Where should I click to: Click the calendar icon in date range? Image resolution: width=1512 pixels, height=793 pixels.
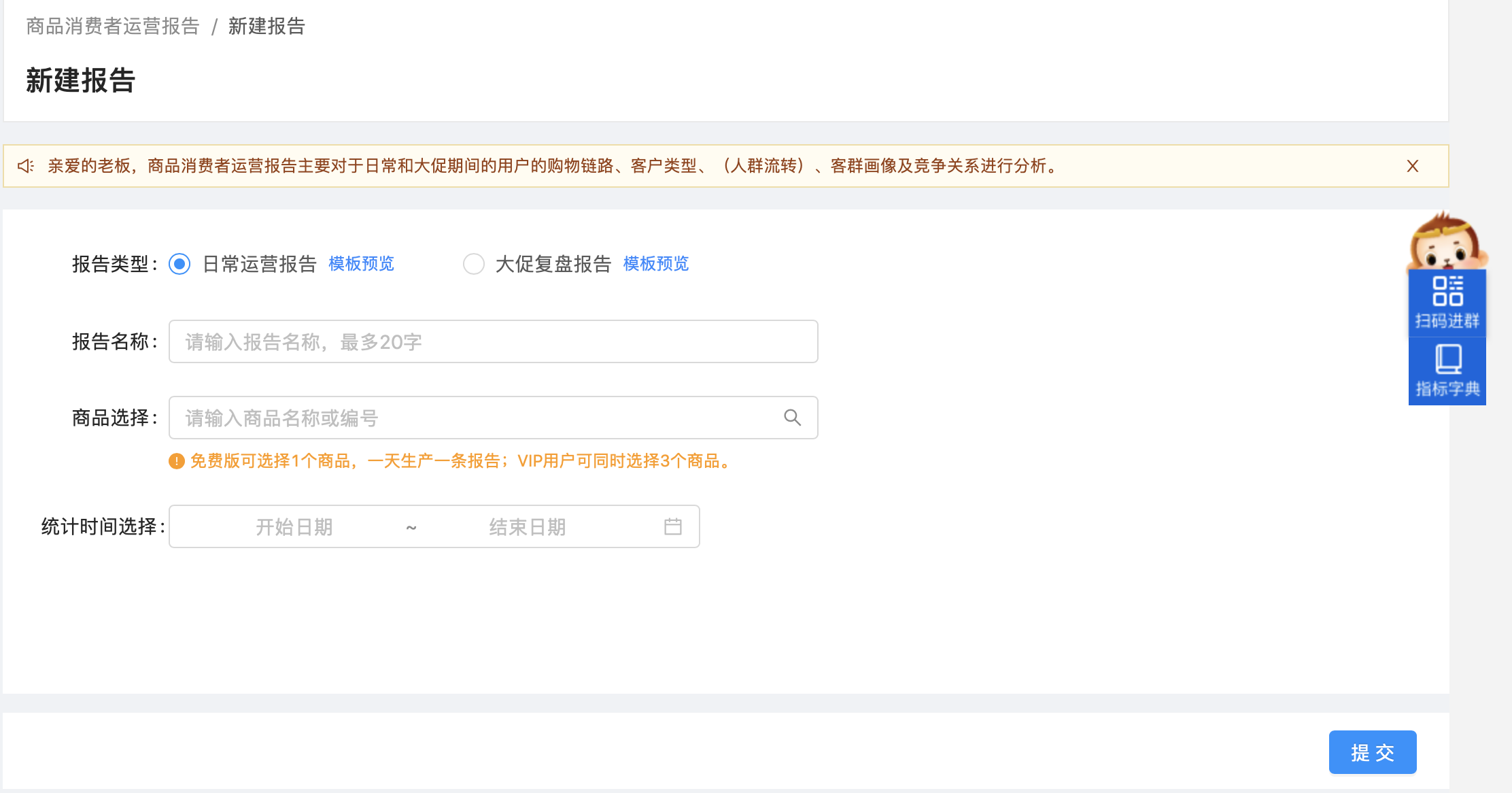672,526
